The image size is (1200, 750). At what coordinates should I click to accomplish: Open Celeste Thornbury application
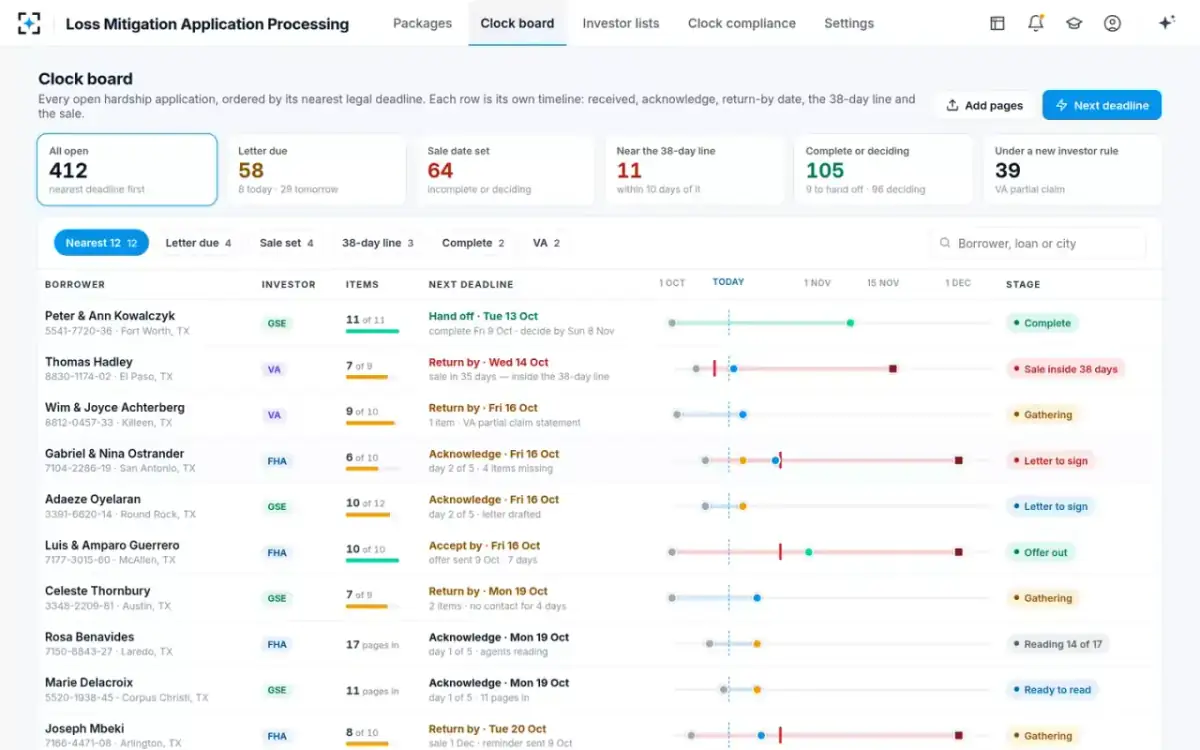[600, 599]
